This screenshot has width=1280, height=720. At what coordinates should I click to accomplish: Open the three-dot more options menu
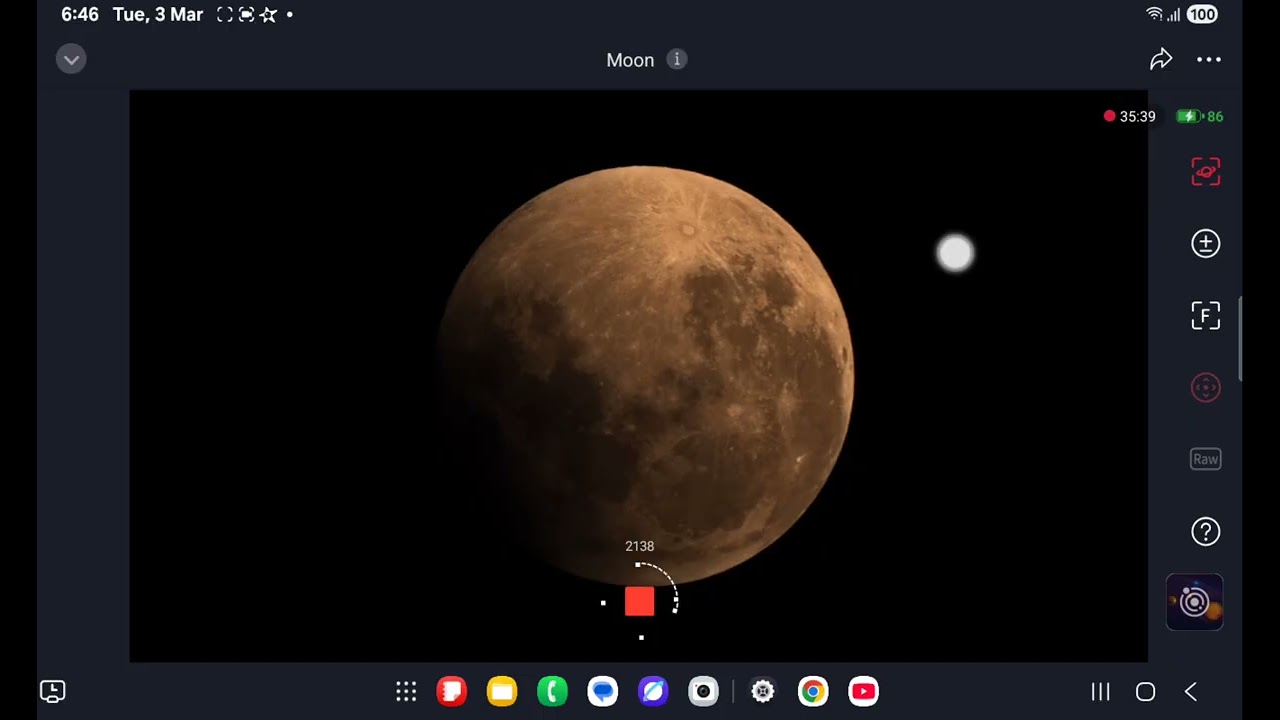[x=1209, y=60]
